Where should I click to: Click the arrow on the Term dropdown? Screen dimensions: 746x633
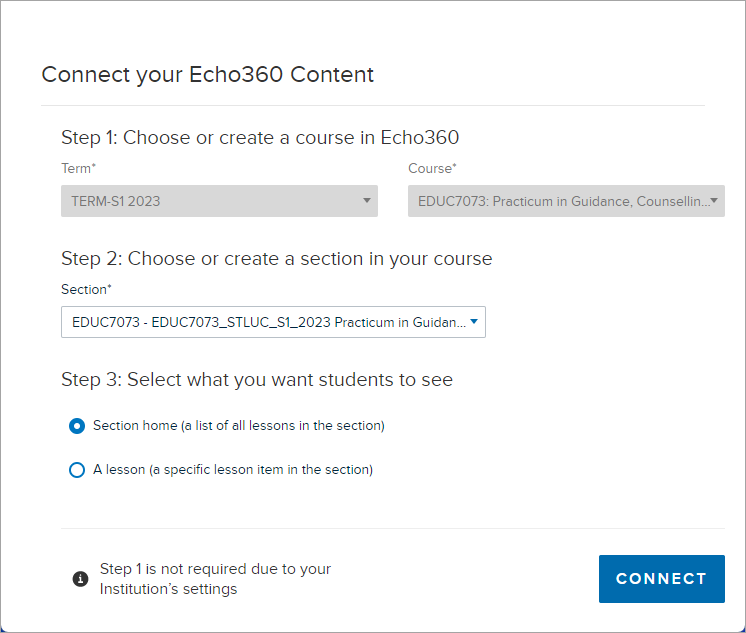tap(366, 201)
